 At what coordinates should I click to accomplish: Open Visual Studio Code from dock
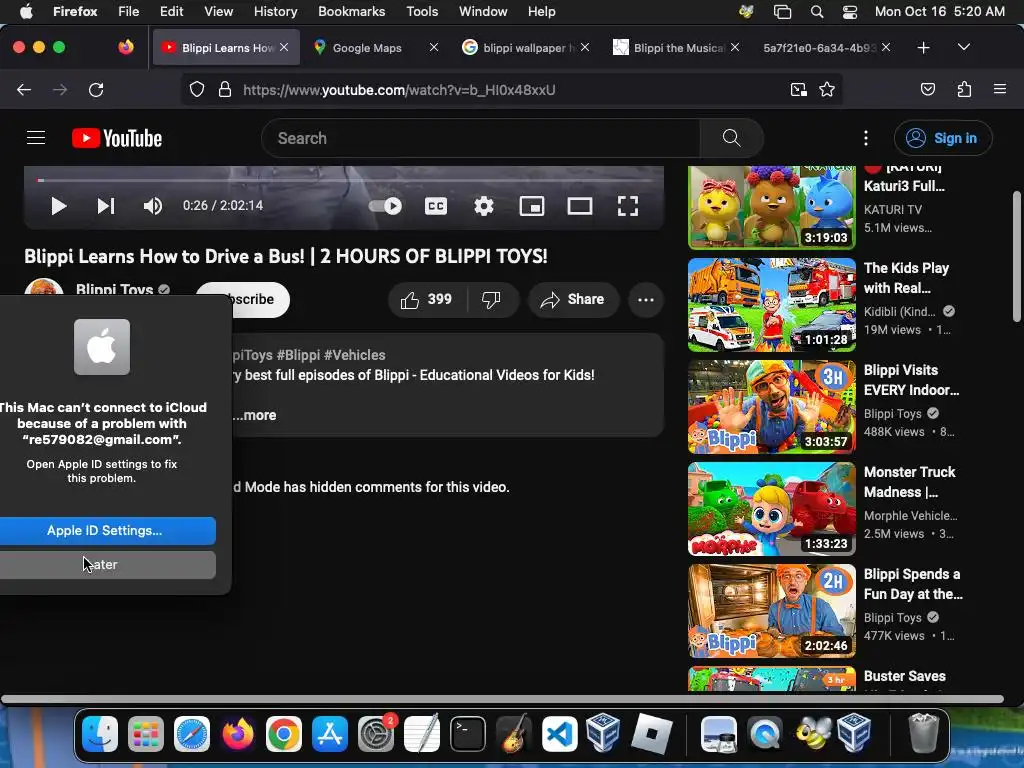560,734
